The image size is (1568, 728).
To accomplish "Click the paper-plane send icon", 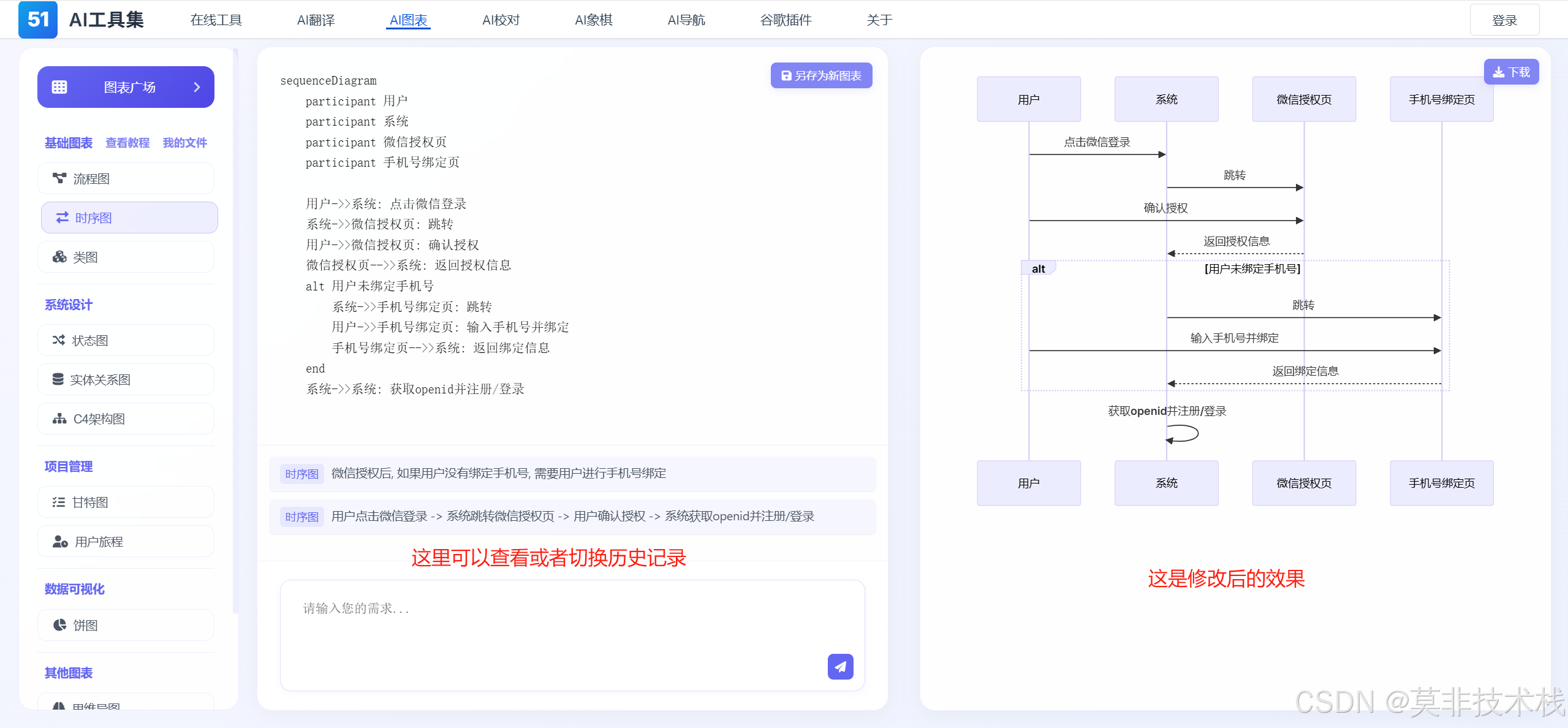I will pos(840,666).
